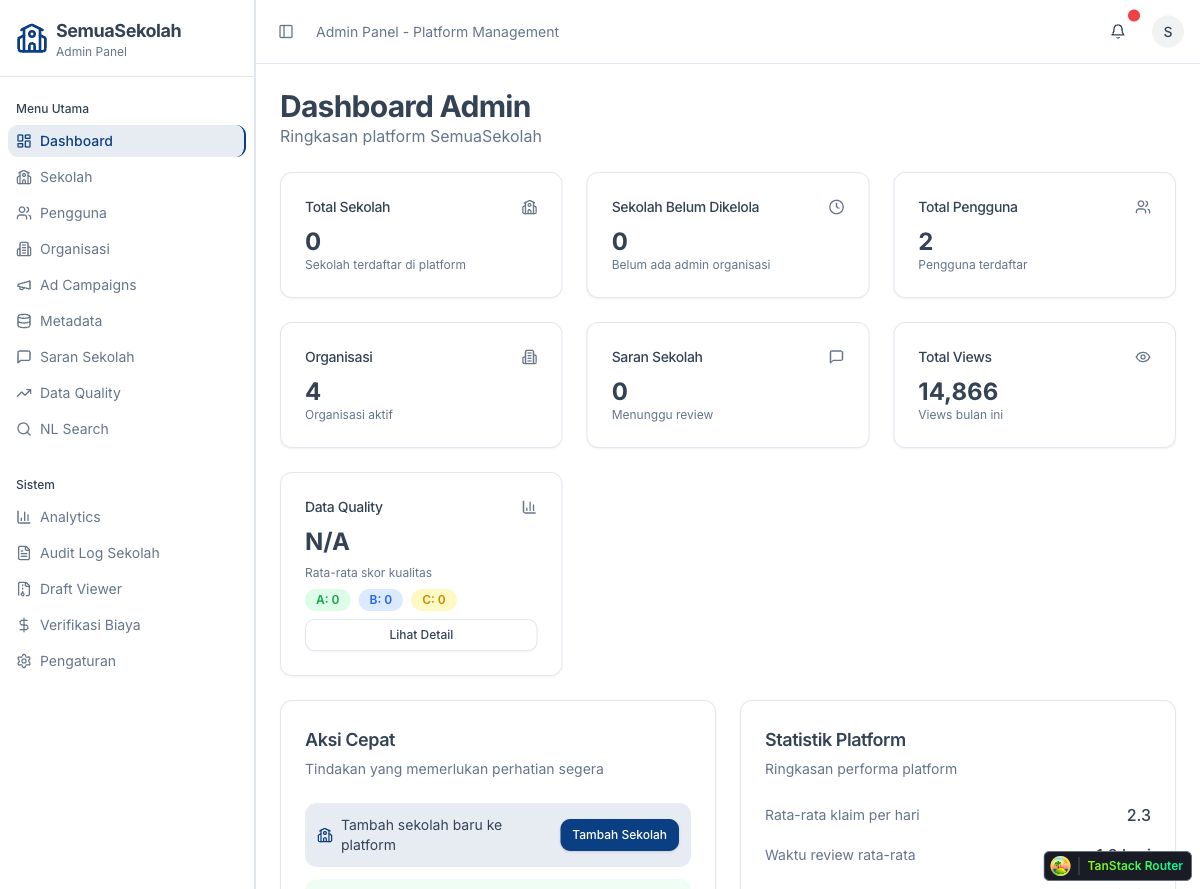The image size is (1200, 889).
Task: Click the Analytics bar chart icon in sidebar
Action: [x=24, y=517]
